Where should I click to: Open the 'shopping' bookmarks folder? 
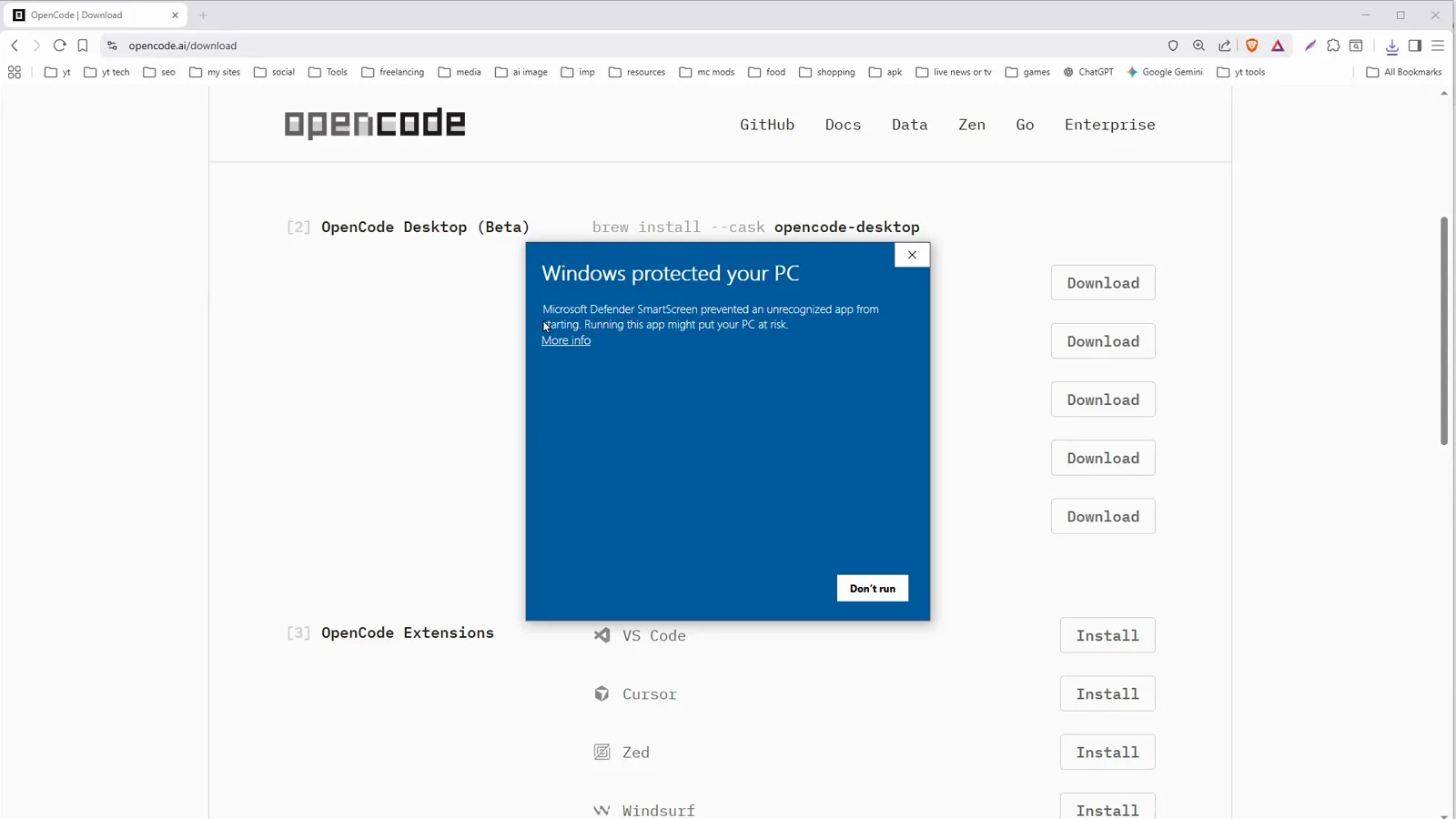click(x=827, y=72)
